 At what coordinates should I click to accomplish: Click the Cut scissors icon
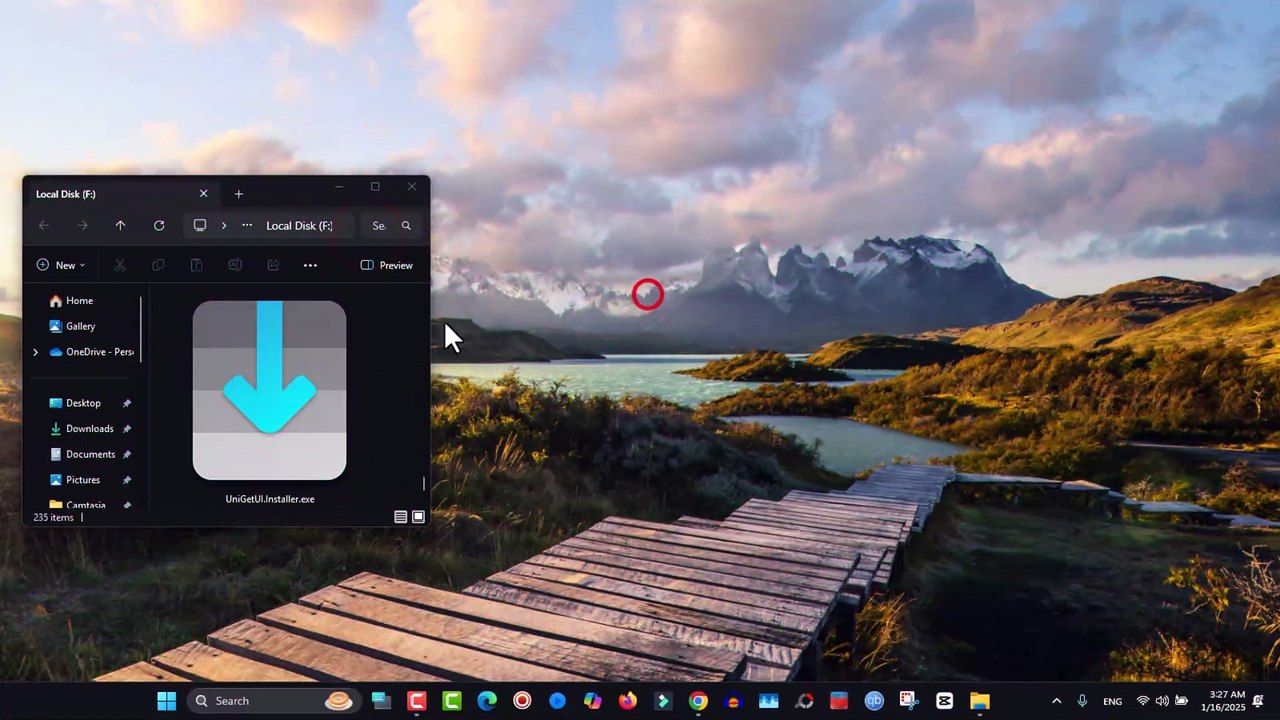click(x=120, y=265)
